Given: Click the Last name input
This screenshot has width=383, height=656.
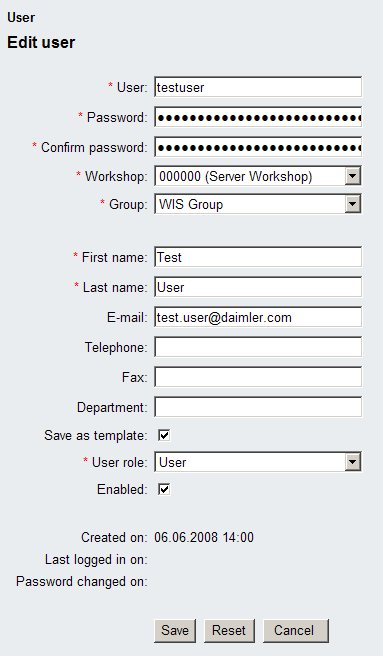Looking at the screenshot, I should pos(258,287).
